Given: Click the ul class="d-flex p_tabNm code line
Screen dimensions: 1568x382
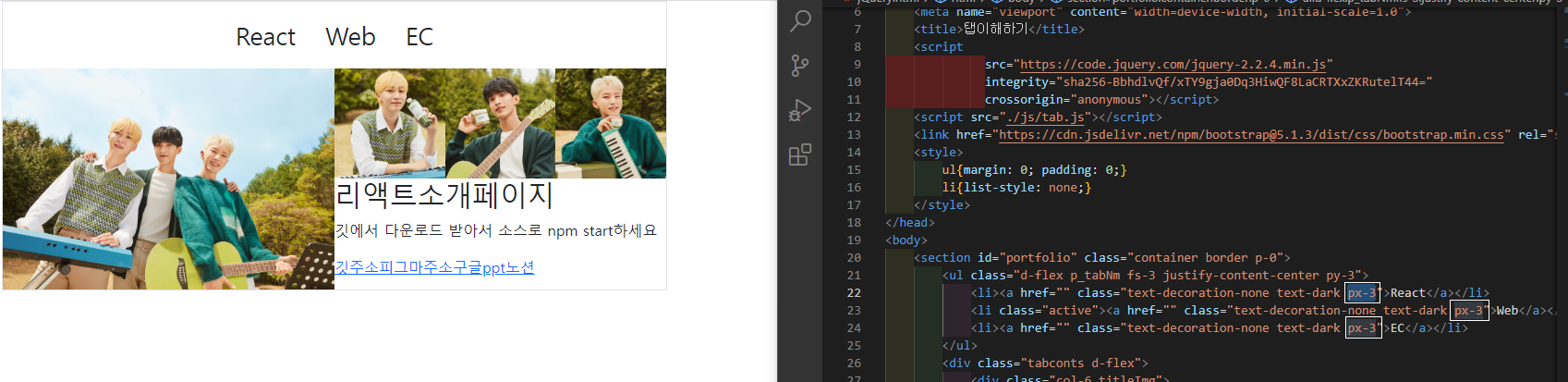Looking at the screenshot, I should coord(1155,275).
